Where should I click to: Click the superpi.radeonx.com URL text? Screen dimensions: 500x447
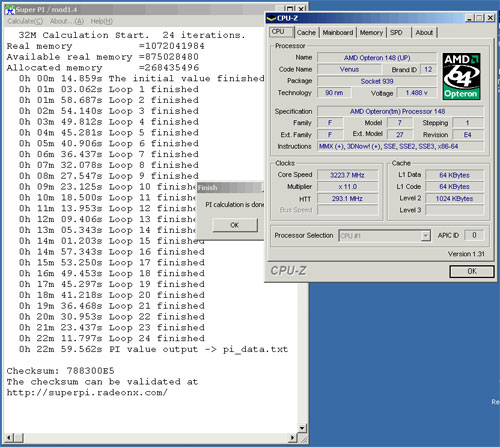[87, 393]
